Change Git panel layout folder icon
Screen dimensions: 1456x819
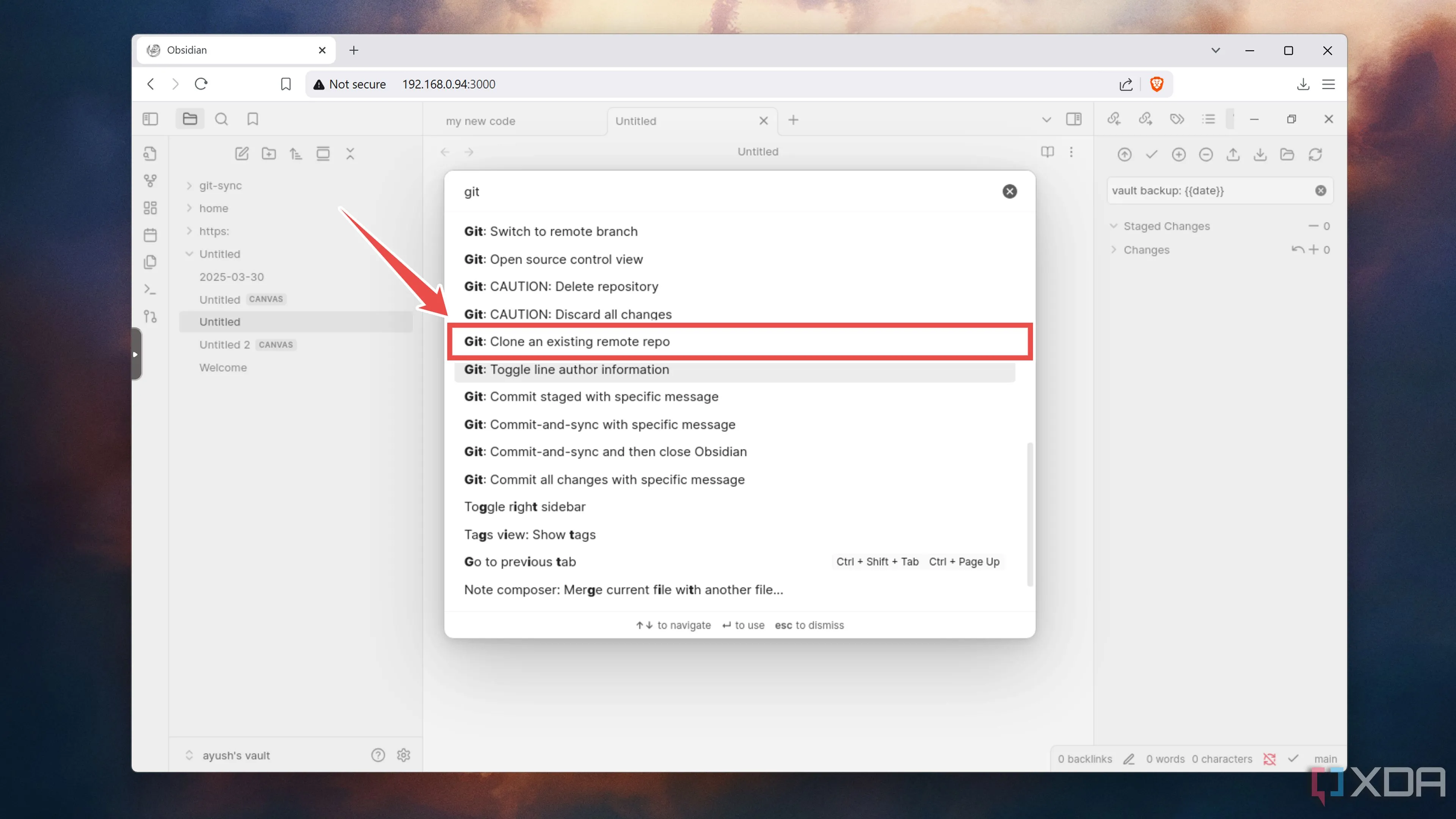tap(1288, 154)
